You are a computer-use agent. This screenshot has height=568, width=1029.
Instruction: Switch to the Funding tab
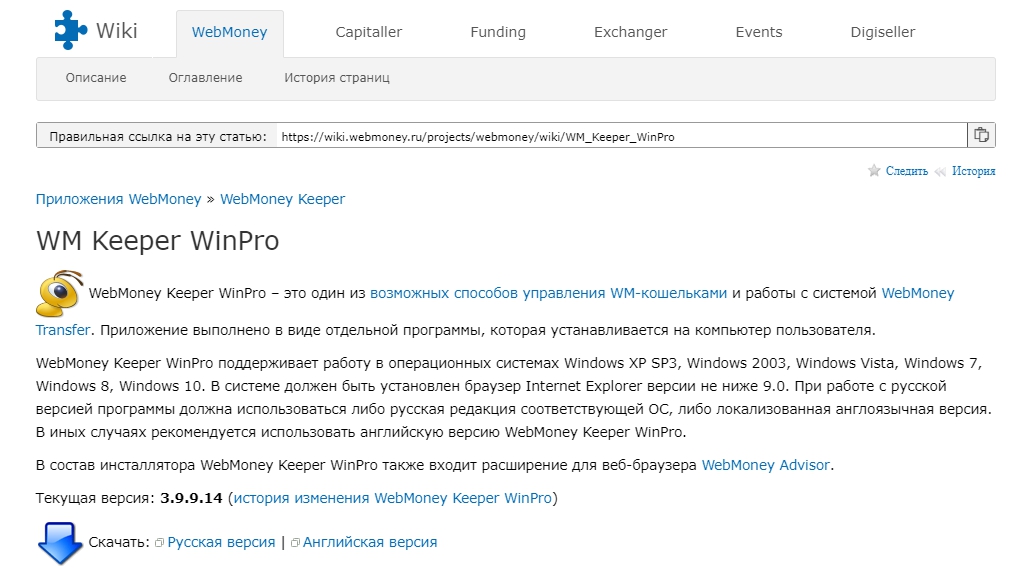pos(498,32)
